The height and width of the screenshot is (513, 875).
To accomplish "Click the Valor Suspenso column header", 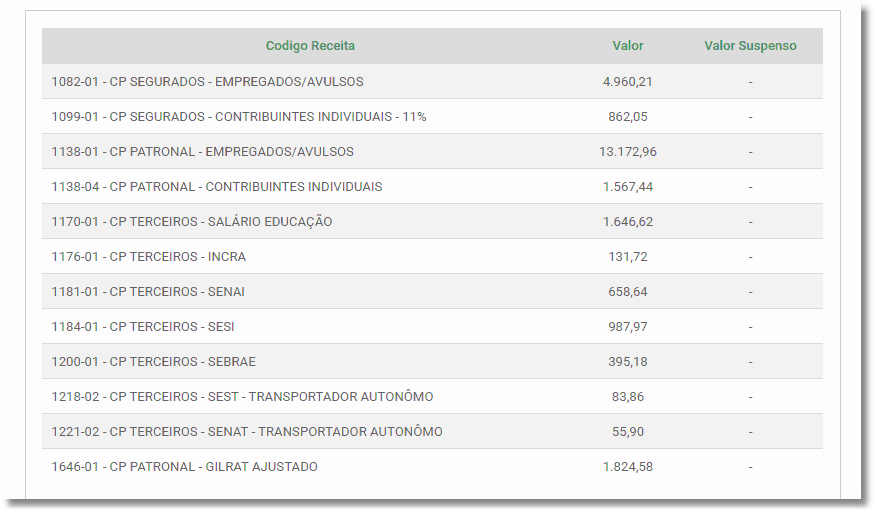I will click(750, 46).
